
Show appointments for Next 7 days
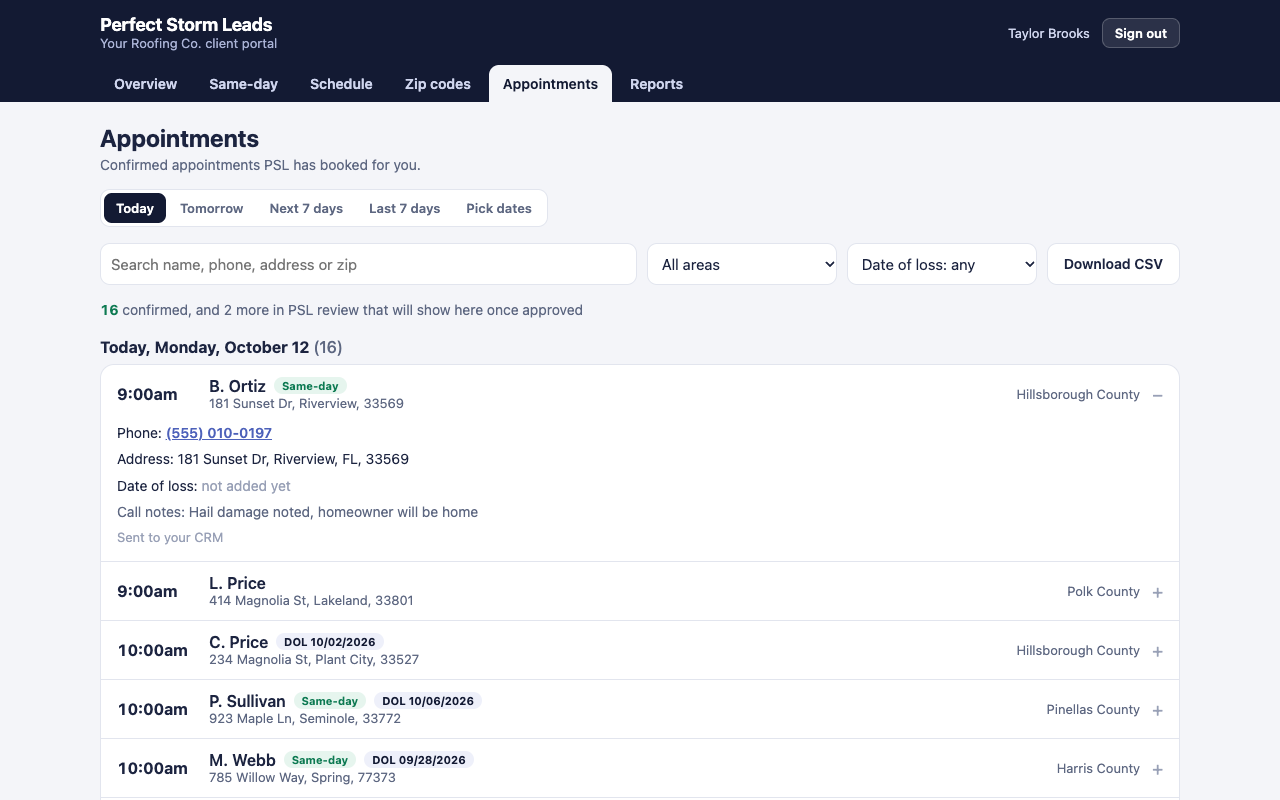(306, 208)
